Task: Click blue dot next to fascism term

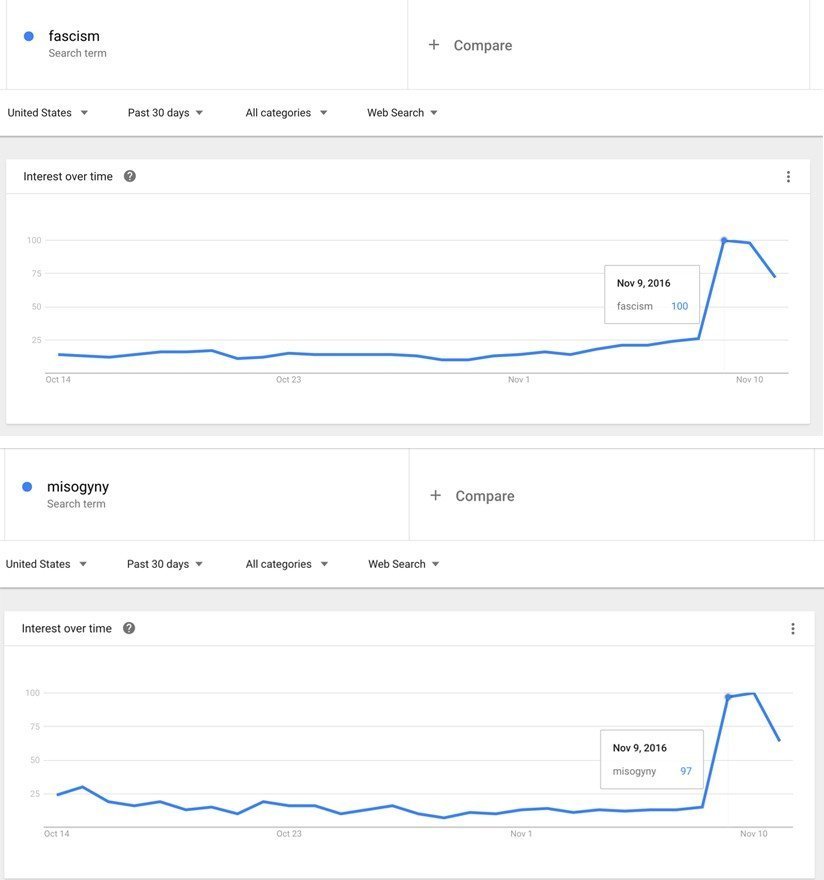Action: point(28,37)
